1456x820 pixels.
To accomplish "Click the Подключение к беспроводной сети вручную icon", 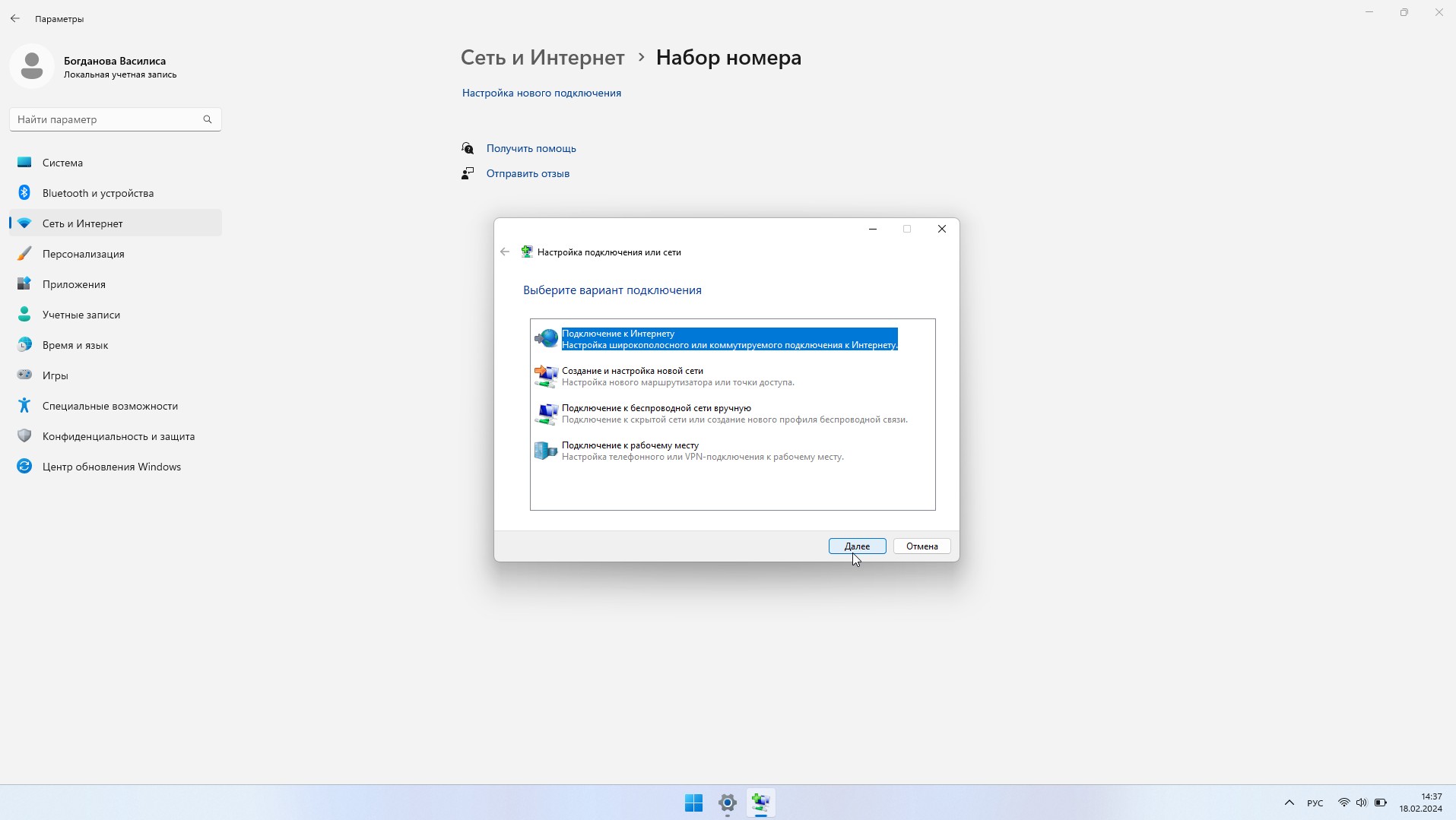I will tap(546, 413).
